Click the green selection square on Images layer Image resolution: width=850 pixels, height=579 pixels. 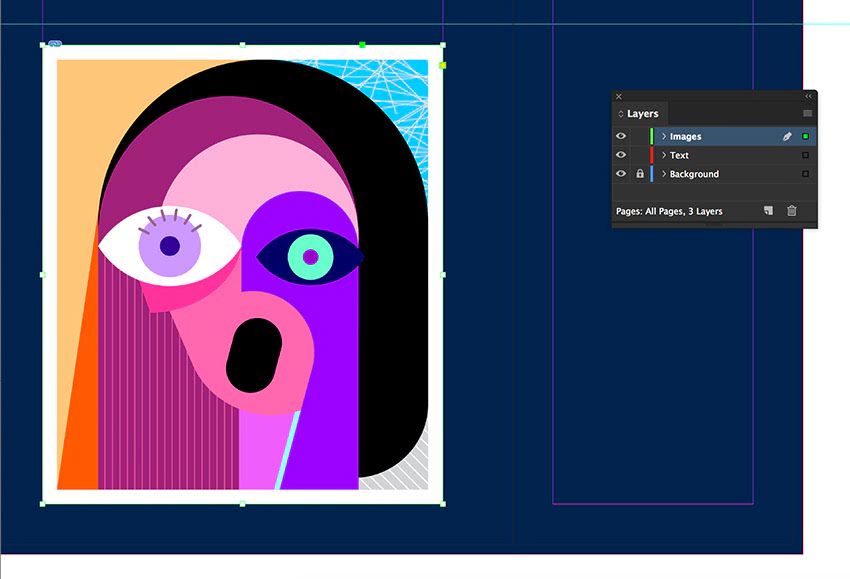pos(805,137)
